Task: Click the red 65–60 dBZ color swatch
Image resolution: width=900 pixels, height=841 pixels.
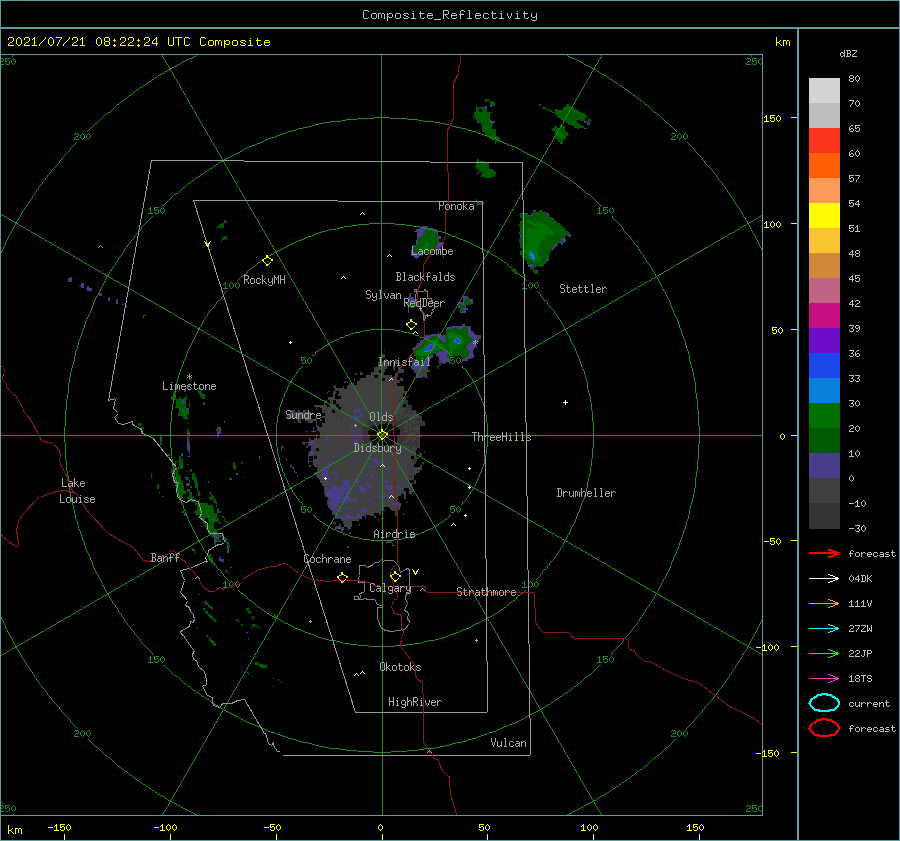Action: (824, 141)
